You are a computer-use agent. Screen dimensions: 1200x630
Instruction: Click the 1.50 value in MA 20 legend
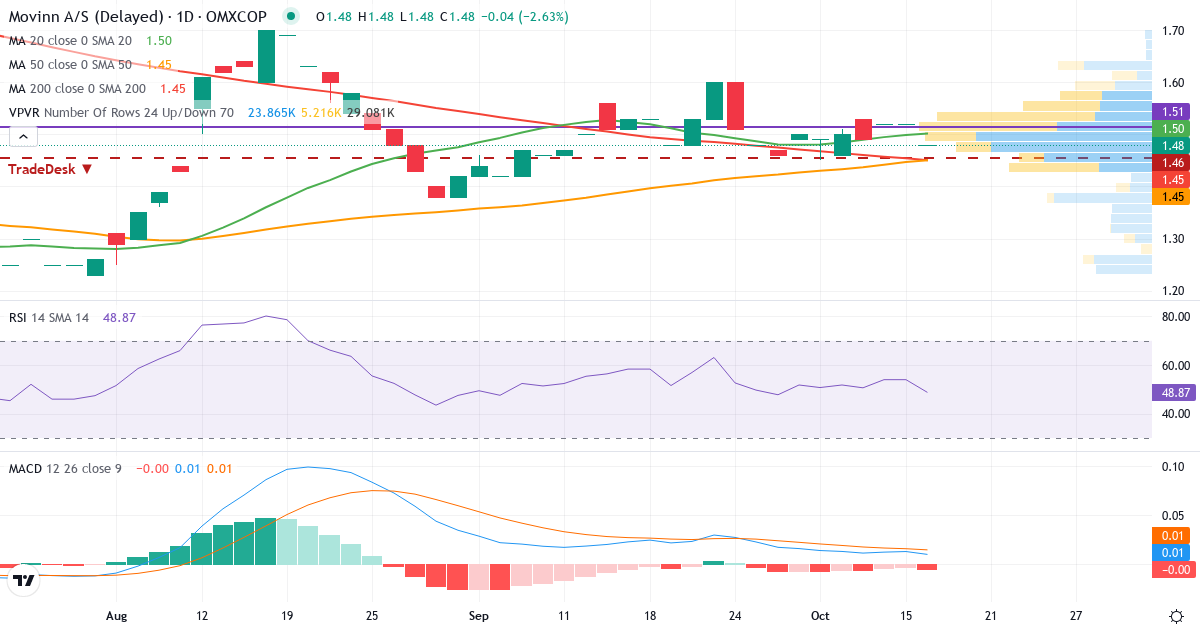pos(159,40)
